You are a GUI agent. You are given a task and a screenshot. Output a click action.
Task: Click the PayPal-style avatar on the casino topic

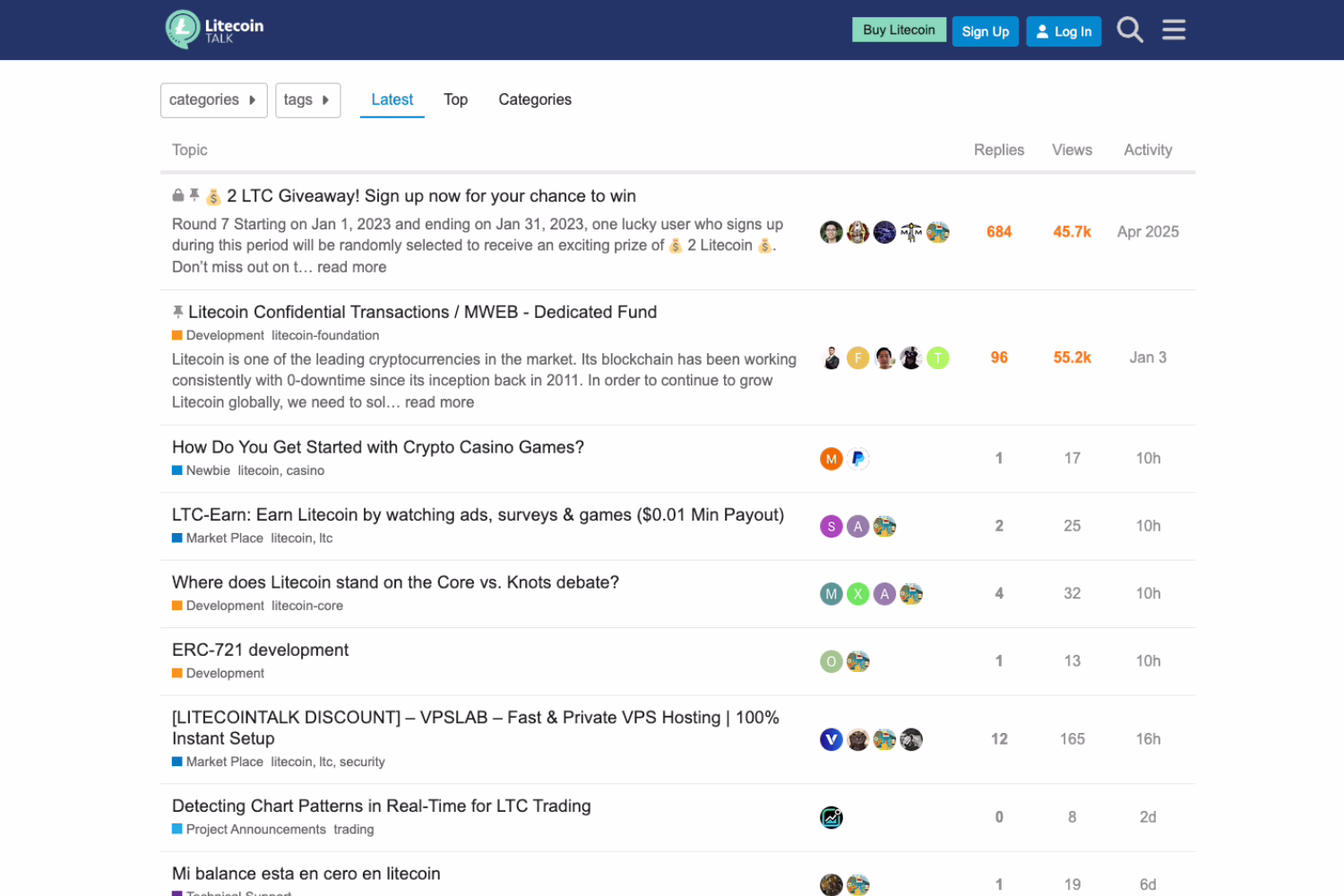857,458
